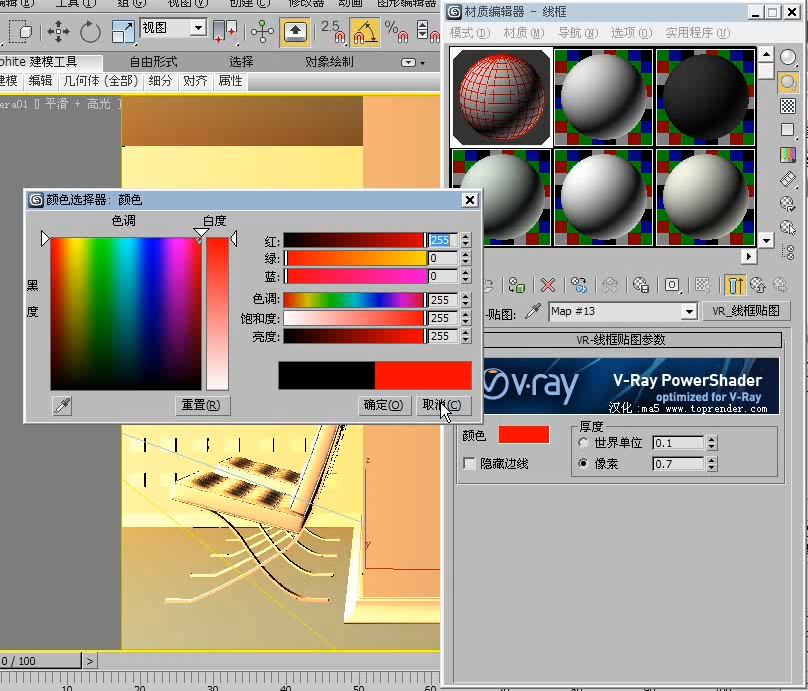Image resolution: width=808 pixels, height=691 pixels.
Task: Click the 确定 button in color selector
Action: [384, 405]
